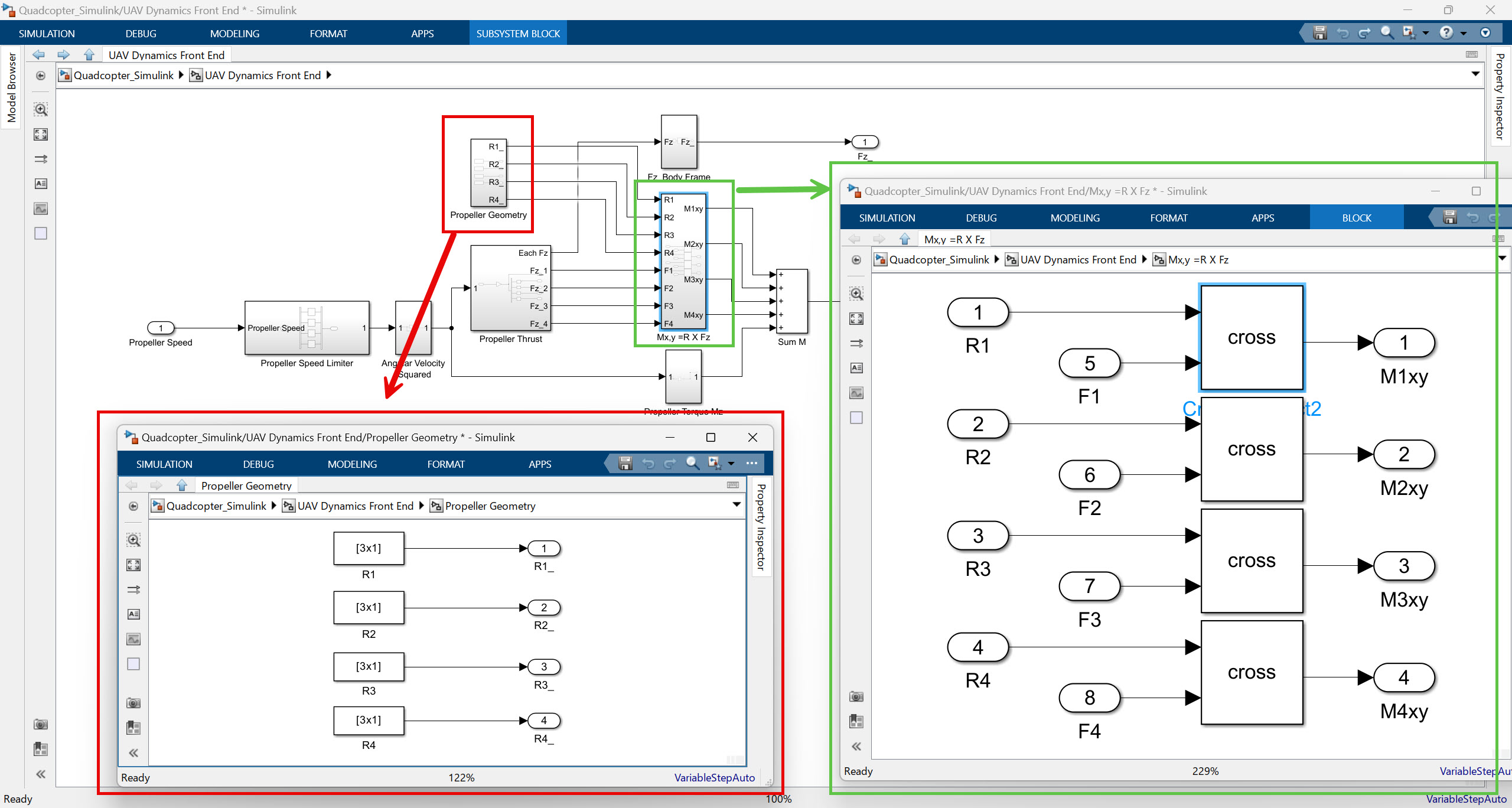Select the Zoom tool in the Mx,y window palette

coord(856,294)
